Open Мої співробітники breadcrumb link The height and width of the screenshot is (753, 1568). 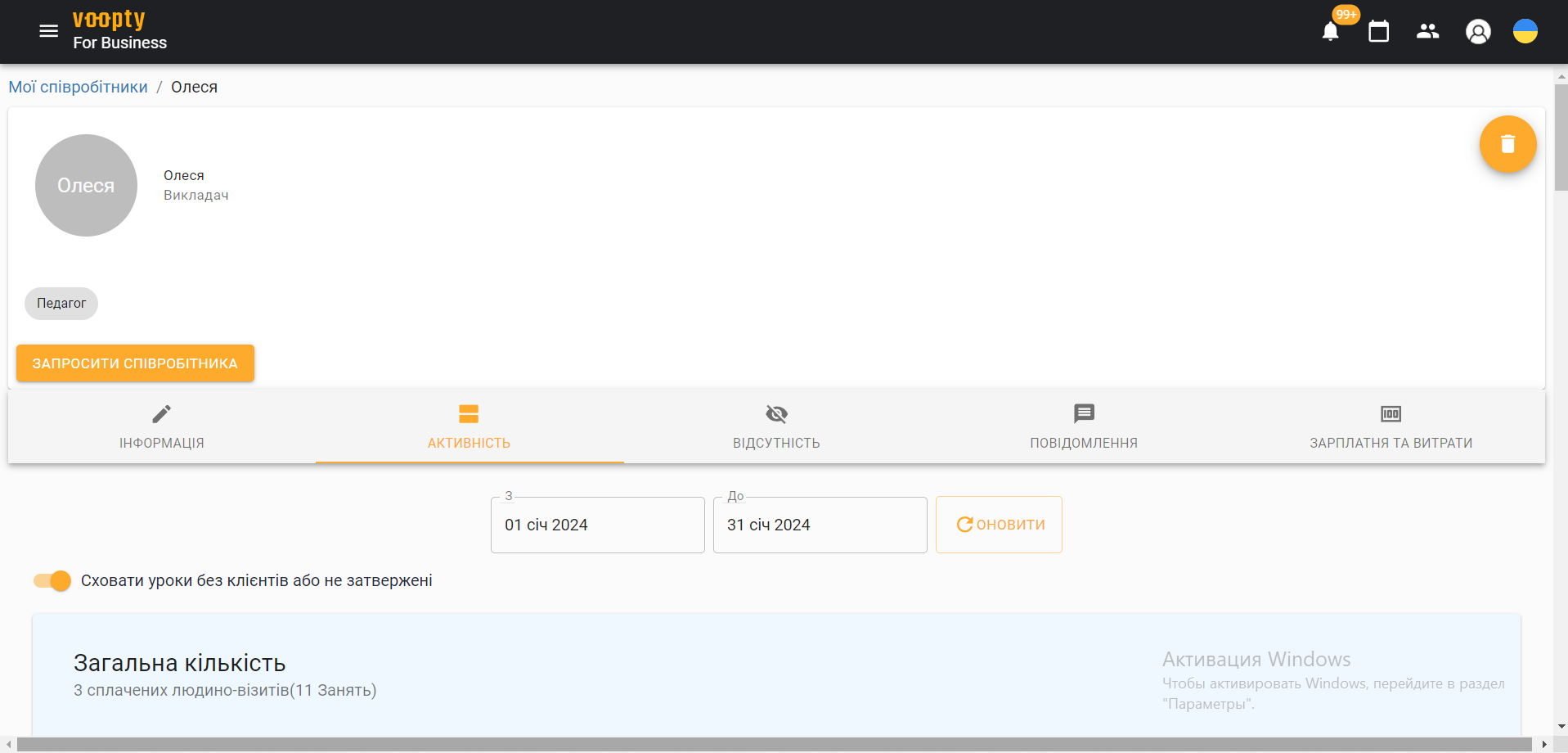[x=78, y=86]
